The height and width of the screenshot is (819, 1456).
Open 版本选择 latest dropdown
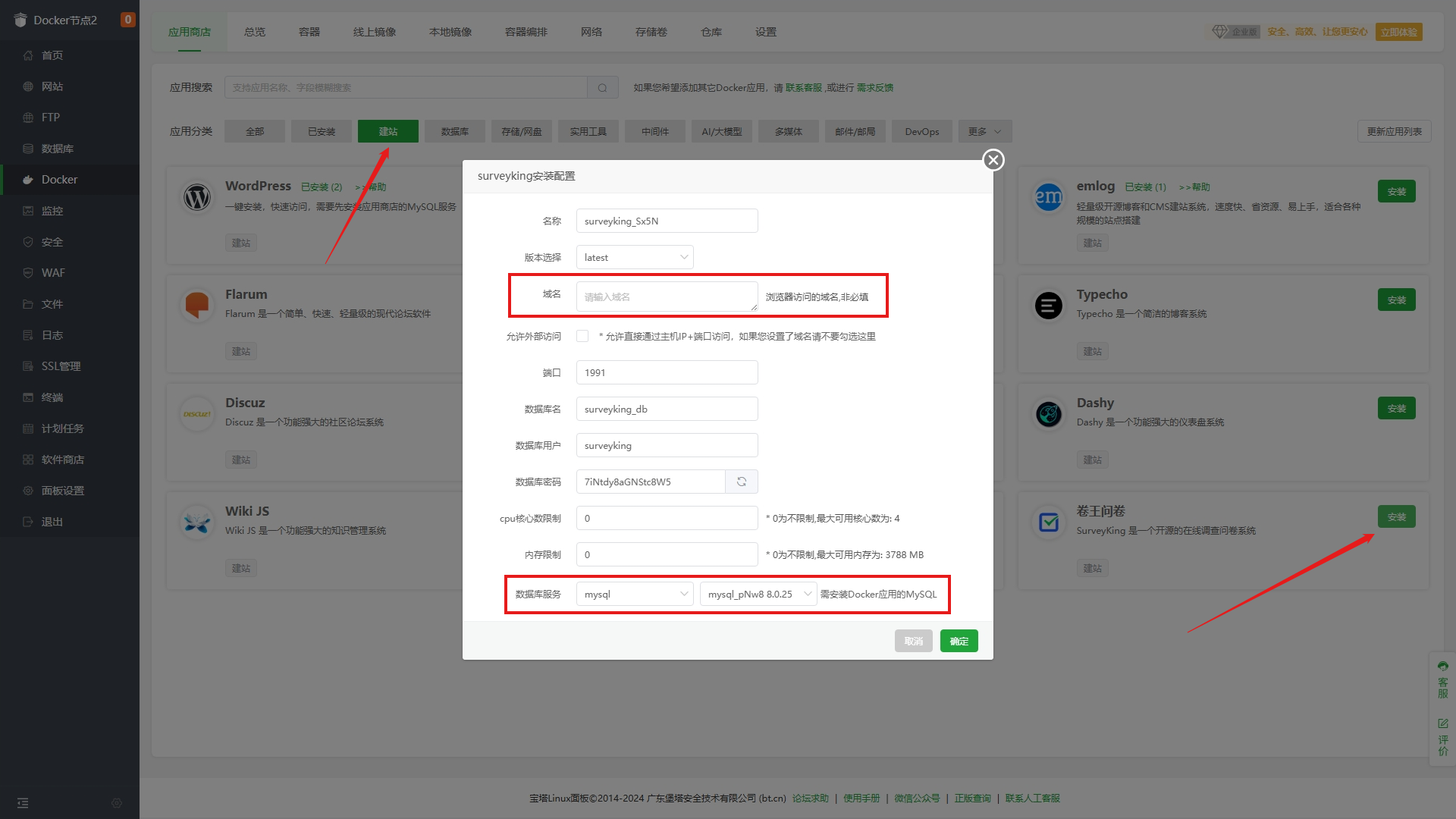click(x=635, y=257)
